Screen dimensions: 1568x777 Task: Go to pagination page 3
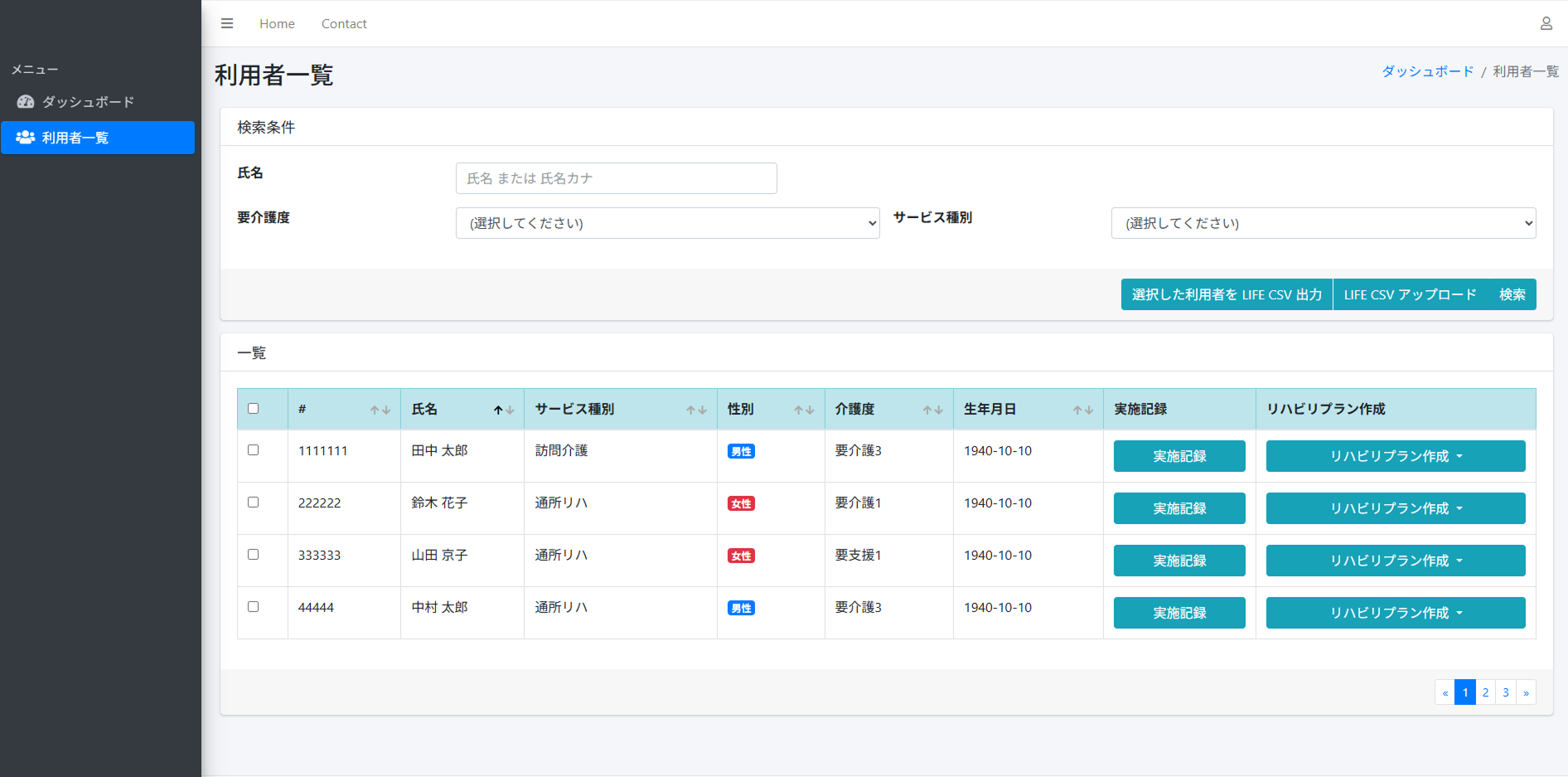[x=1506, y=692]
